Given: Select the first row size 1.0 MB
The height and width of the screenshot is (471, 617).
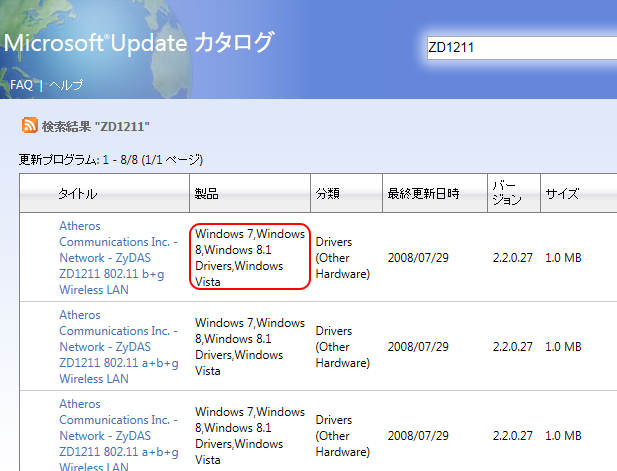Looking at the screenshot, I should [563, 258].
